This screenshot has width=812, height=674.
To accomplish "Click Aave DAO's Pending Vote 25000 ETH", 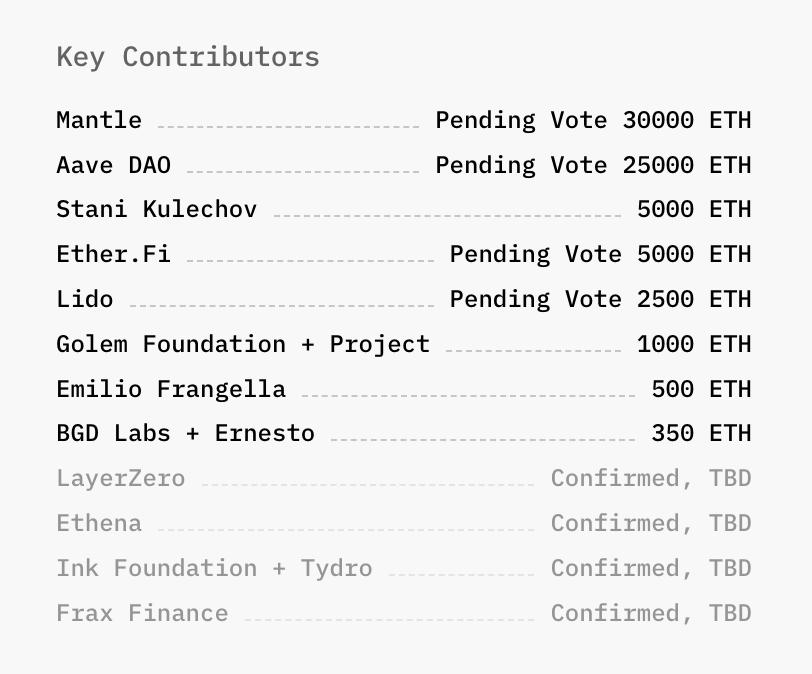I will coord(593,165).
